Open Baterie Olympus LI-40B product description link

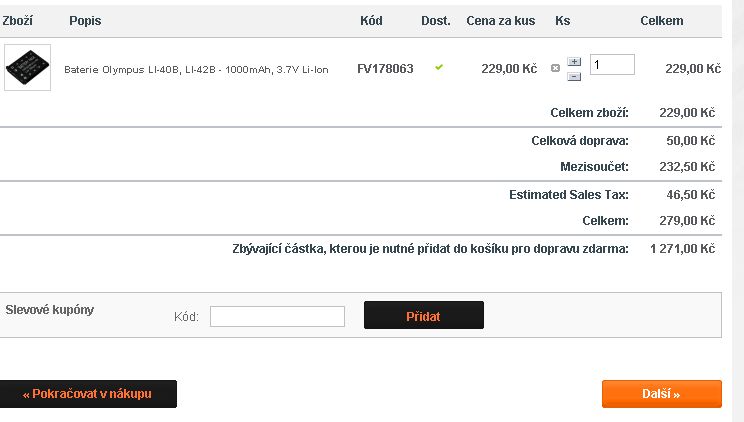point(196,69)
